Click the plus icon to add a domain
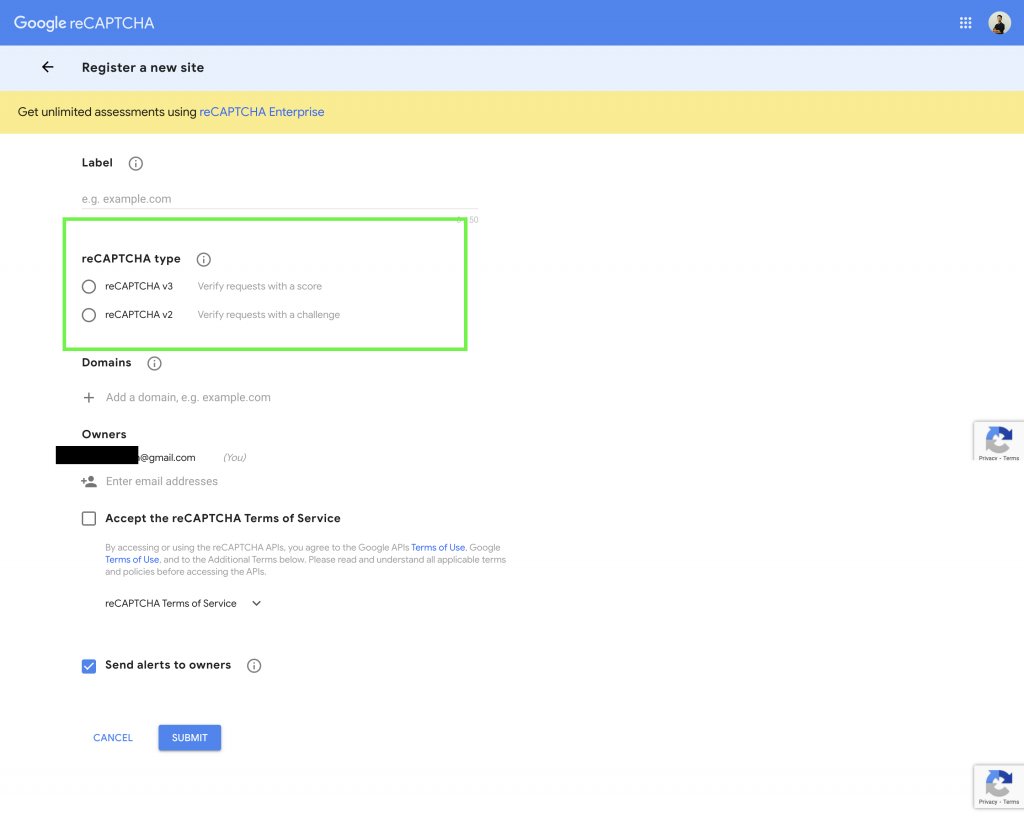This screenshot has width=1024, height=818. click(89, 398)
